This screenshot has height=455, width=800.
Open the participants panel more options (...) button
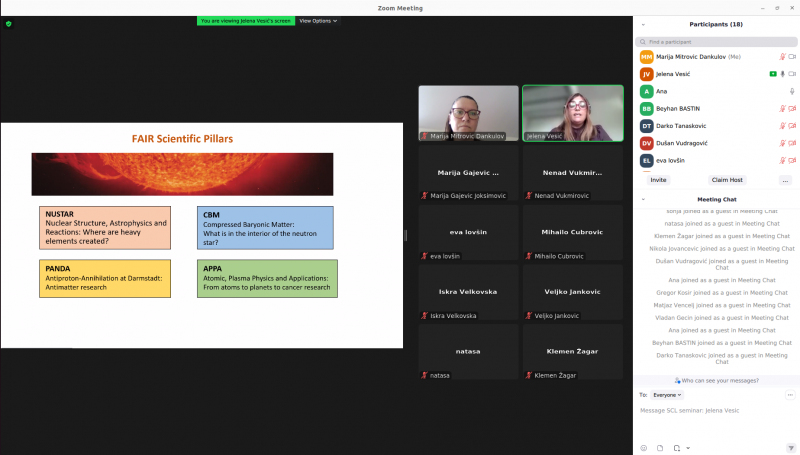pos(785,180)
